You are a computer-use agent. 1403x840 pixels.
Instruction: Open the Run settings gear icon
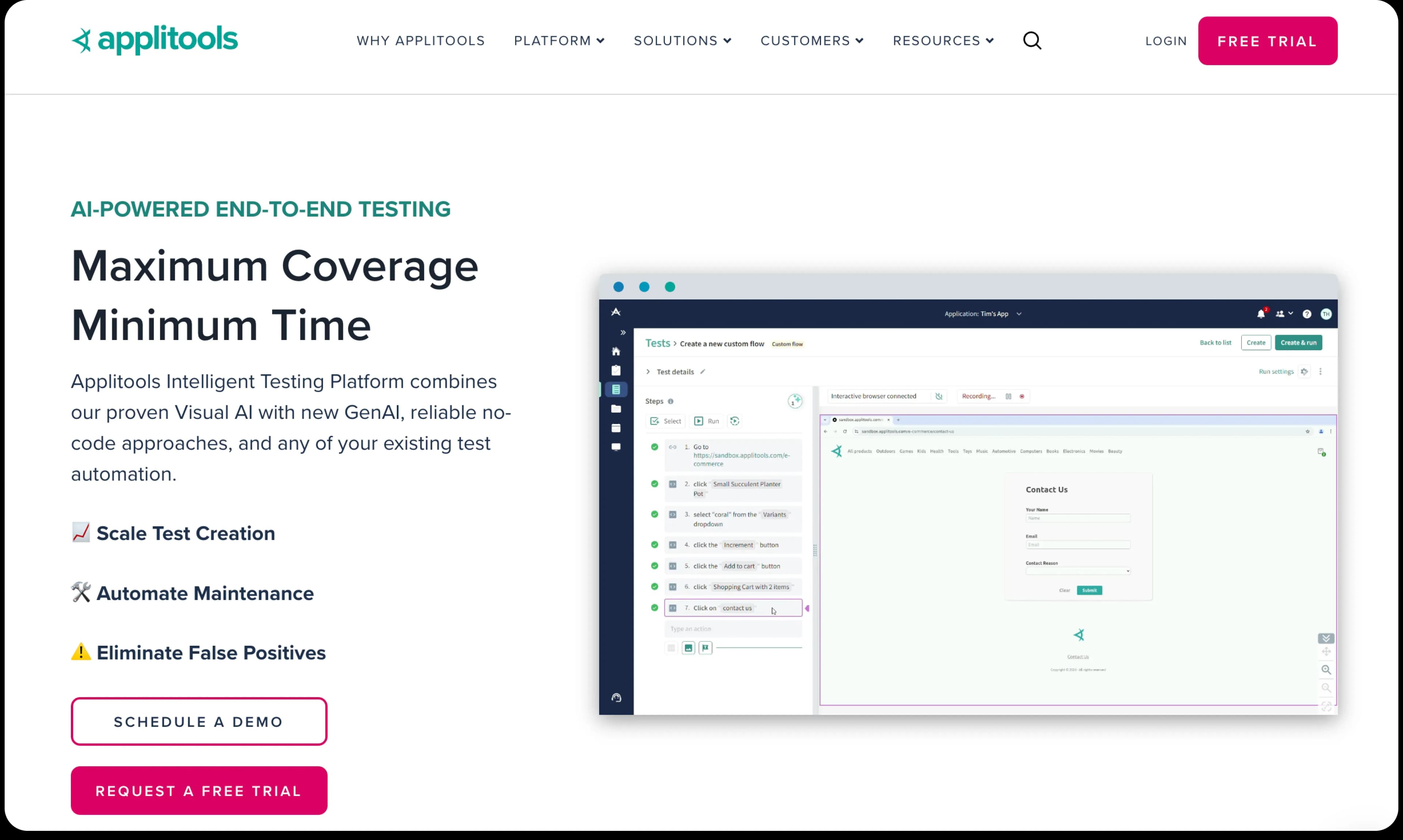tap(1304, 372)
